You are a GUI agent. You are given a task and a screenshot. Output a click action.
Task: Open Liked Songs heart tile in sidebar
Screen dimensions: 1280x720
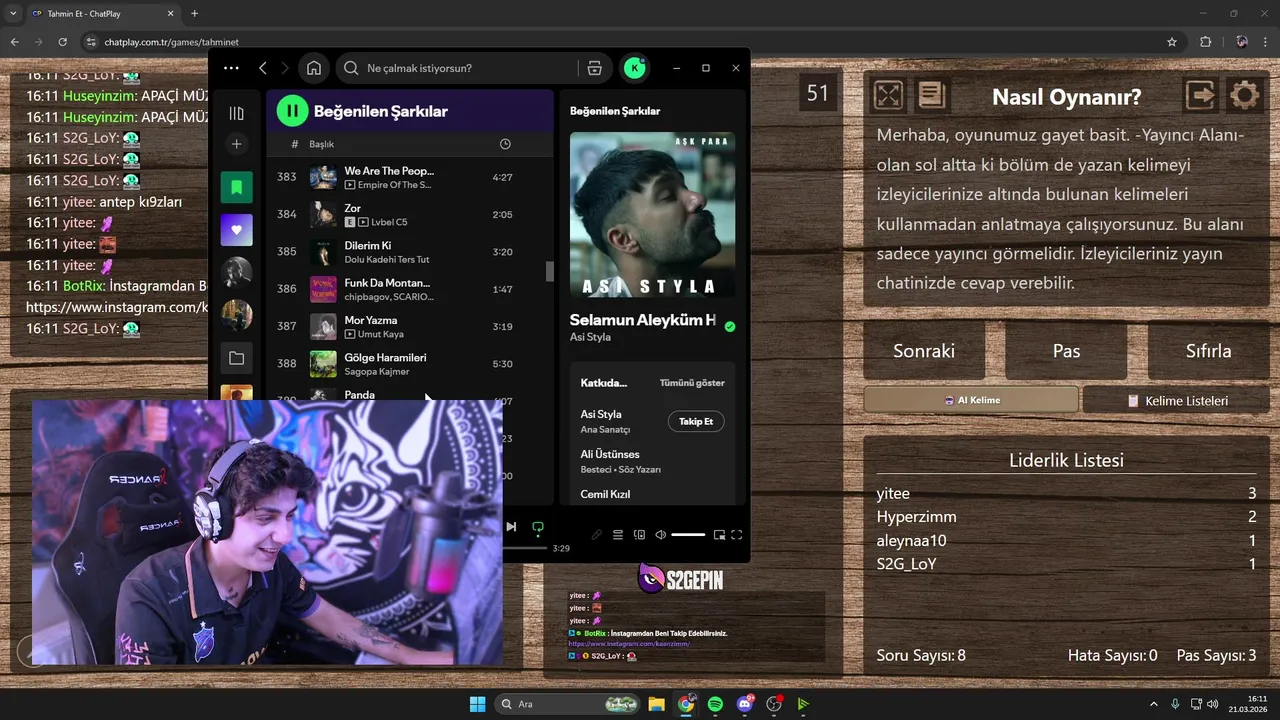(x=237, y=230)
